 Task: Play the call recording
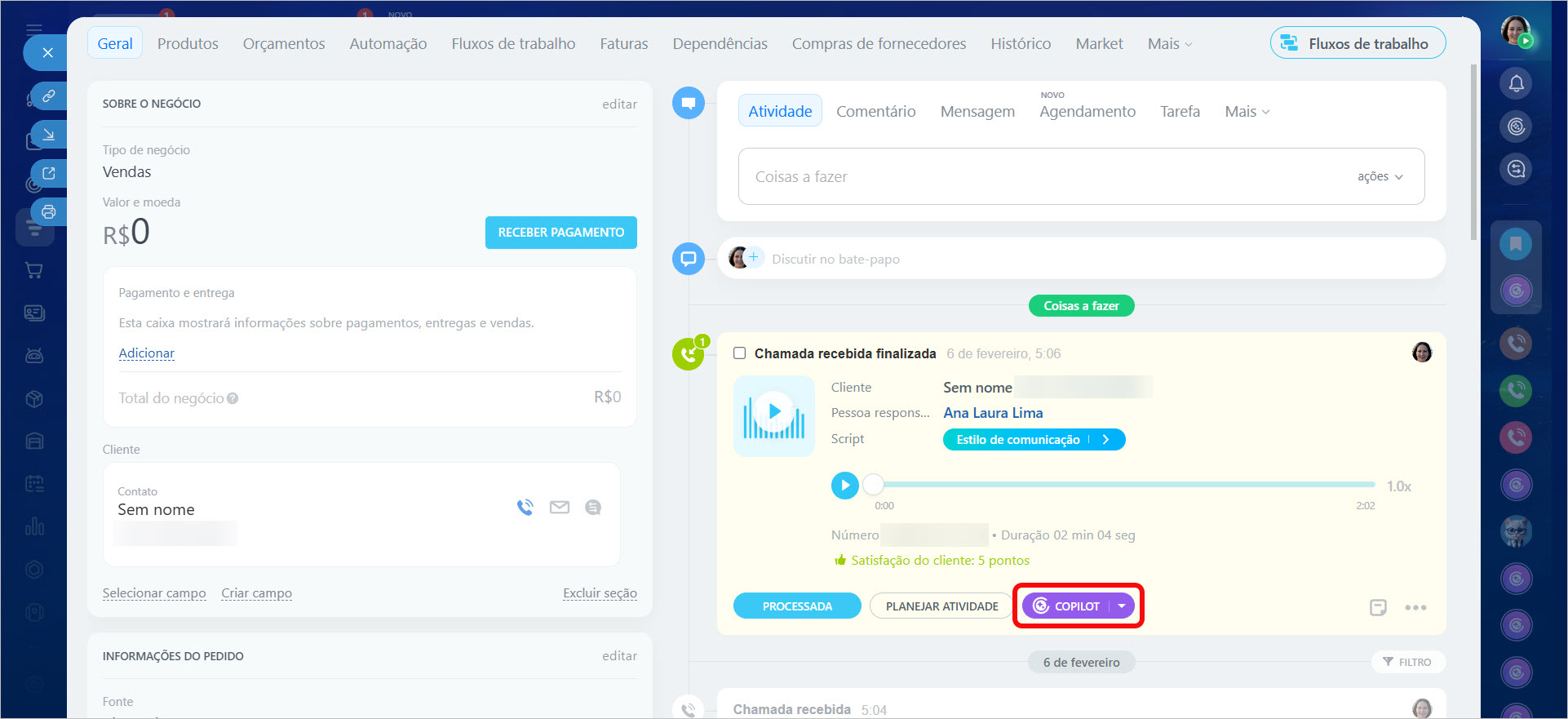845,486
